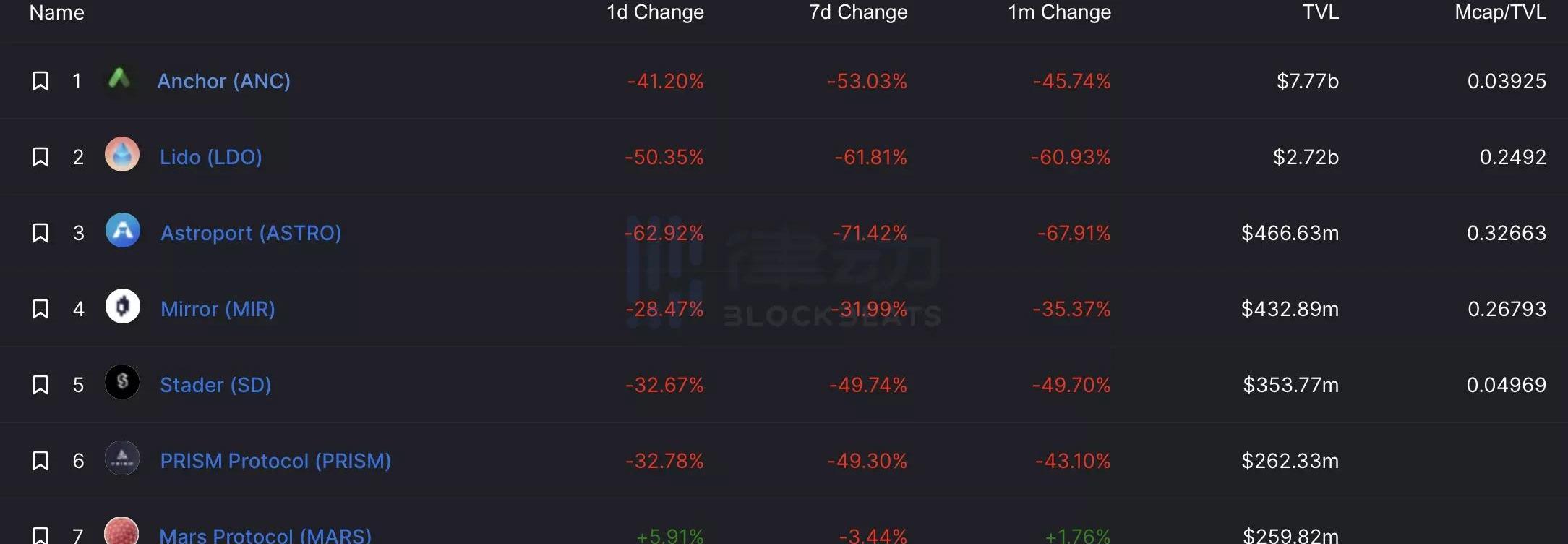
Task: Open the PRISM Protocol (PRISM) link
Action: 275,461
